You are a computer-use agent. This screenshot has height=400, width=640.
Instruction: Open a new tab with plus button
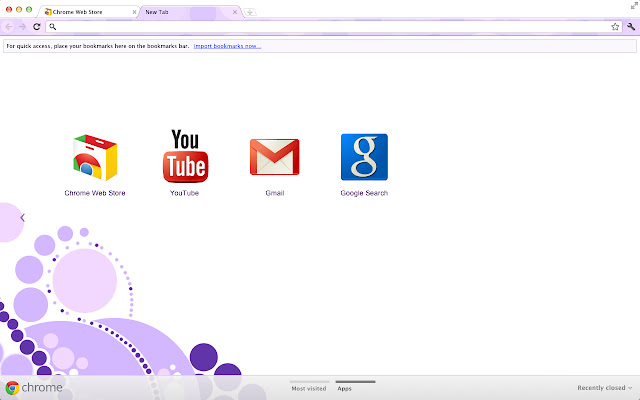pos(250,12)
